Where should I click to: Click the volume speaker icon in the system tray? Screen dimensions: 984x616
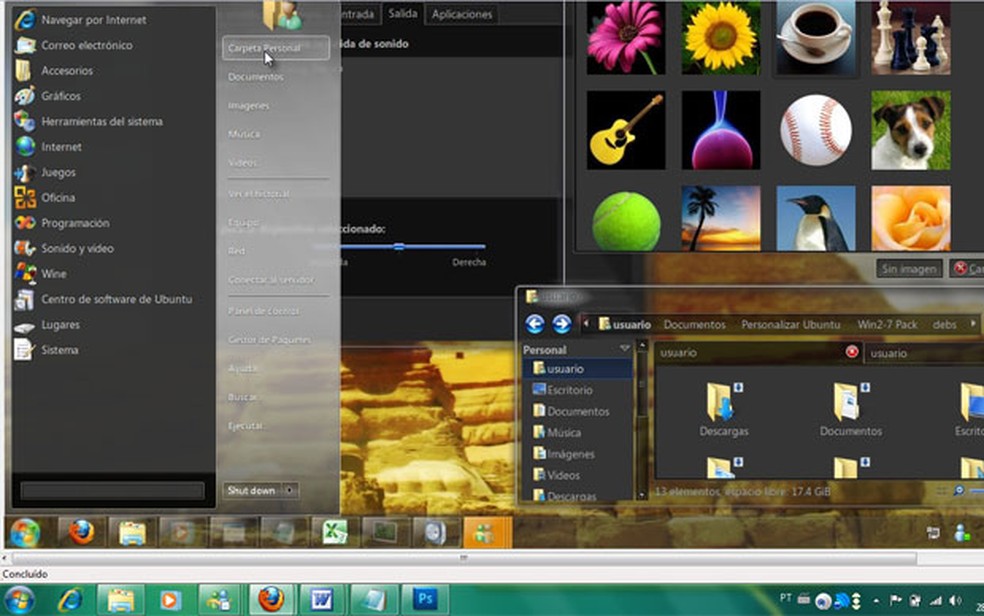(x=956, y=600)
